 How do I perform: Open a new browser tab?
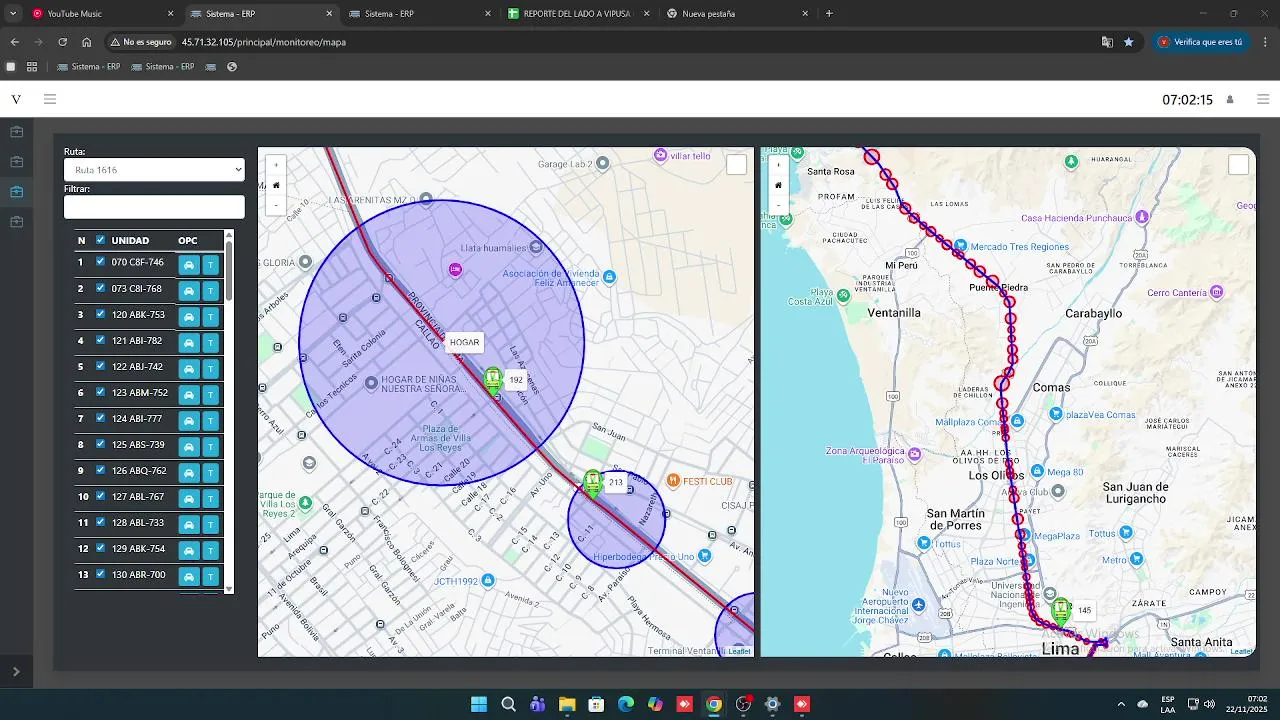[x=829, y=14]
